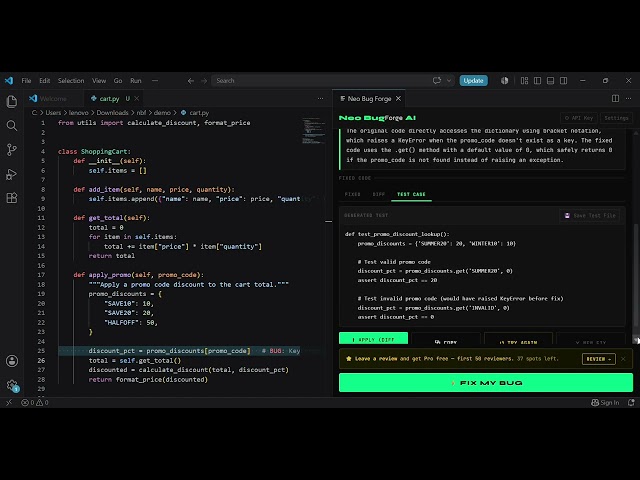Open the Selection menu
This screenshot has width=640, height=480.
(71, 81)
